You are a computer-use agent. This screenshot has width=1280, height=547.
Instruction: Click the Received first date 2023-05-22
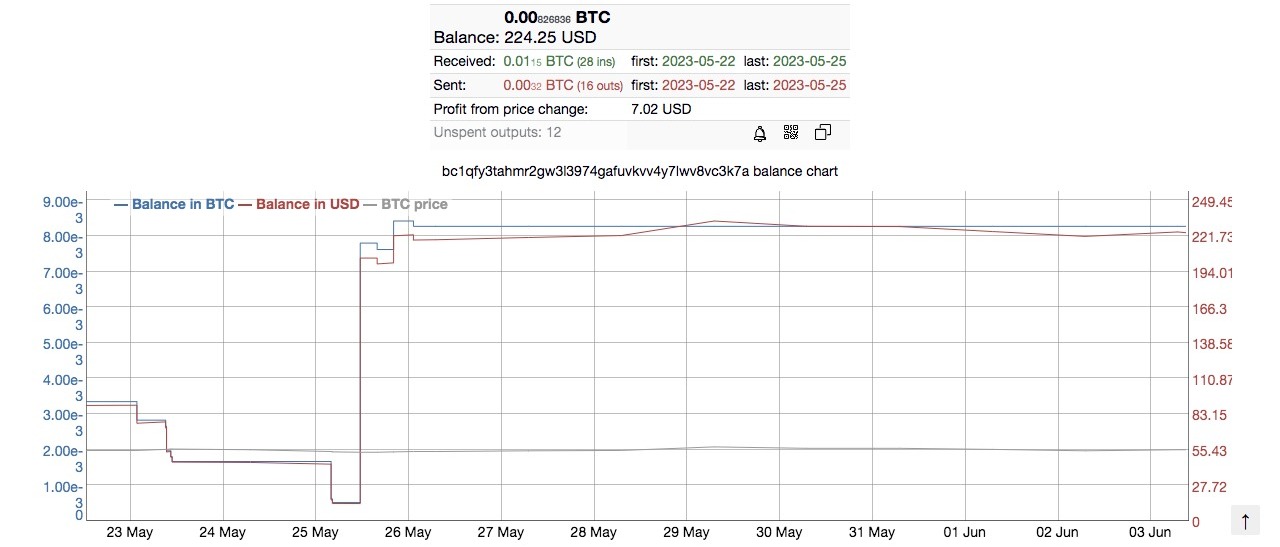[x=698, y=61]
